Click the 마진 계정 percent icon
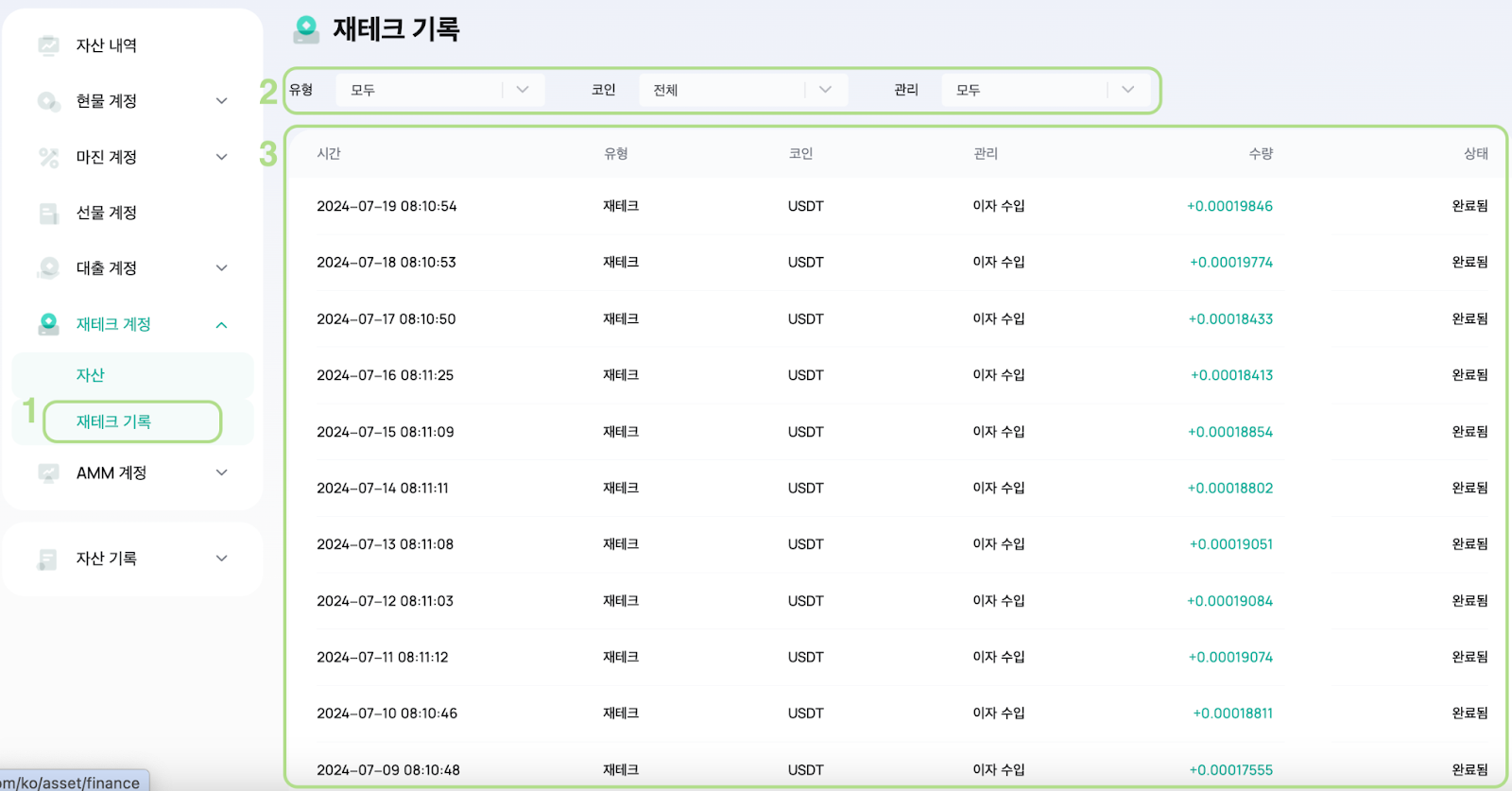The image size is (1512, 791). pos(48,157)
